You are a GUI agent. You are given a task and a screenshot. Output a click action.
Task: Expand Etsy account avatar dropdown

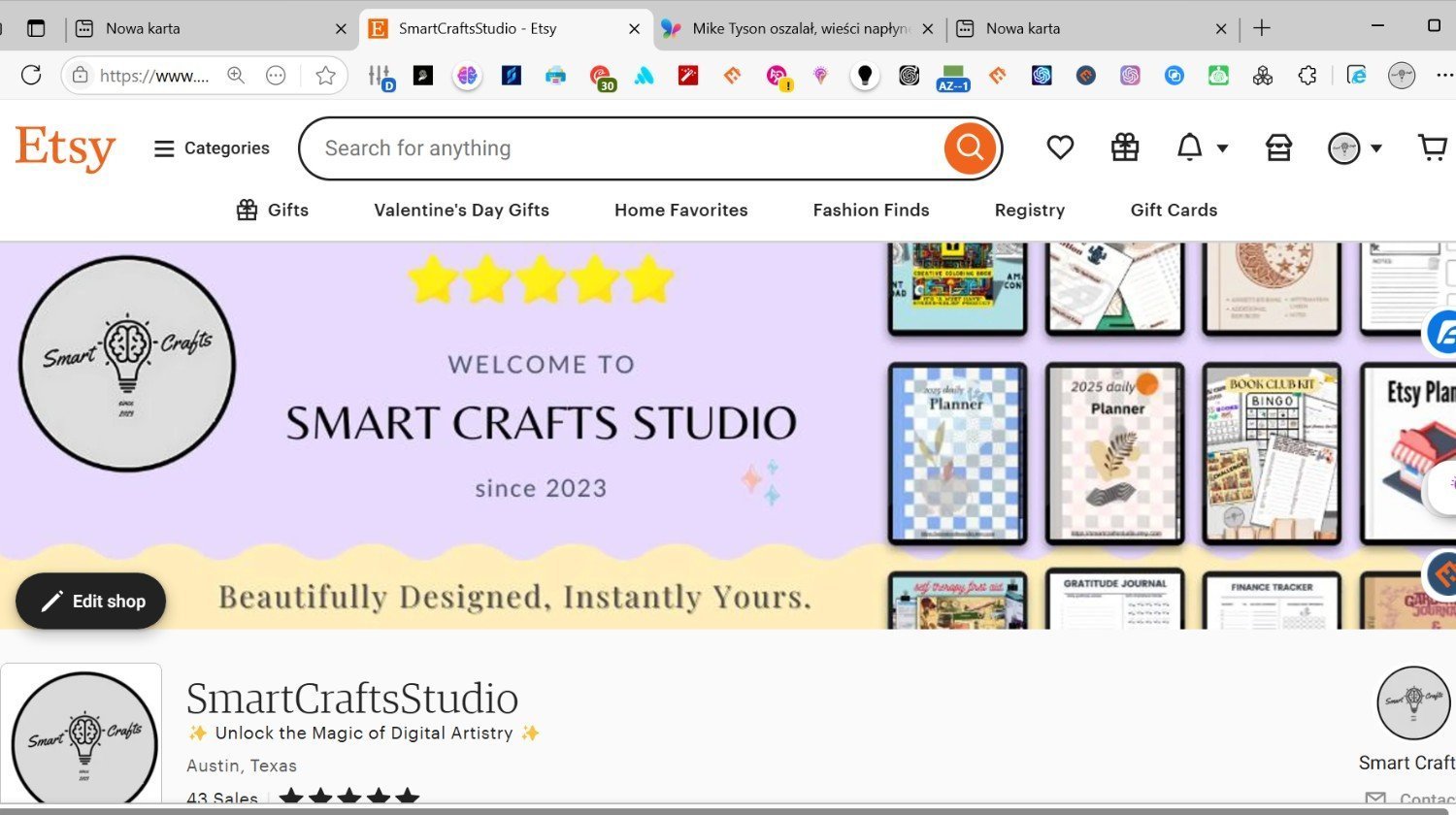1355,148
